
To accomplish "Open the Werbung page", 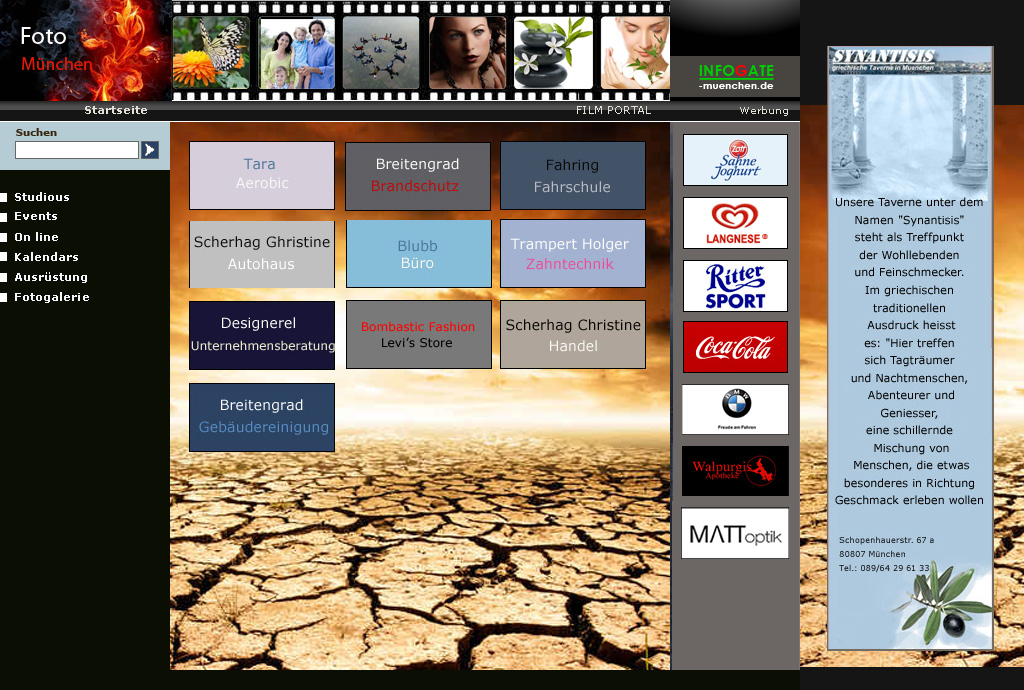I will click(x=764, y=110).
